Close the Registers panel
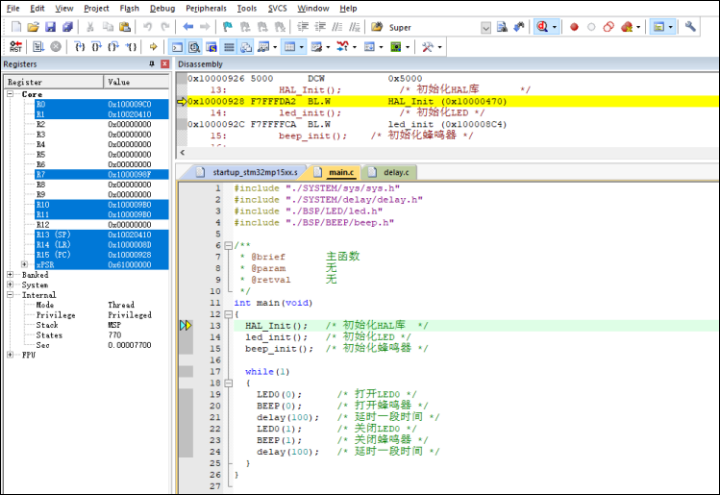Screen dimensions: 721x496 [x=165, y=64]
